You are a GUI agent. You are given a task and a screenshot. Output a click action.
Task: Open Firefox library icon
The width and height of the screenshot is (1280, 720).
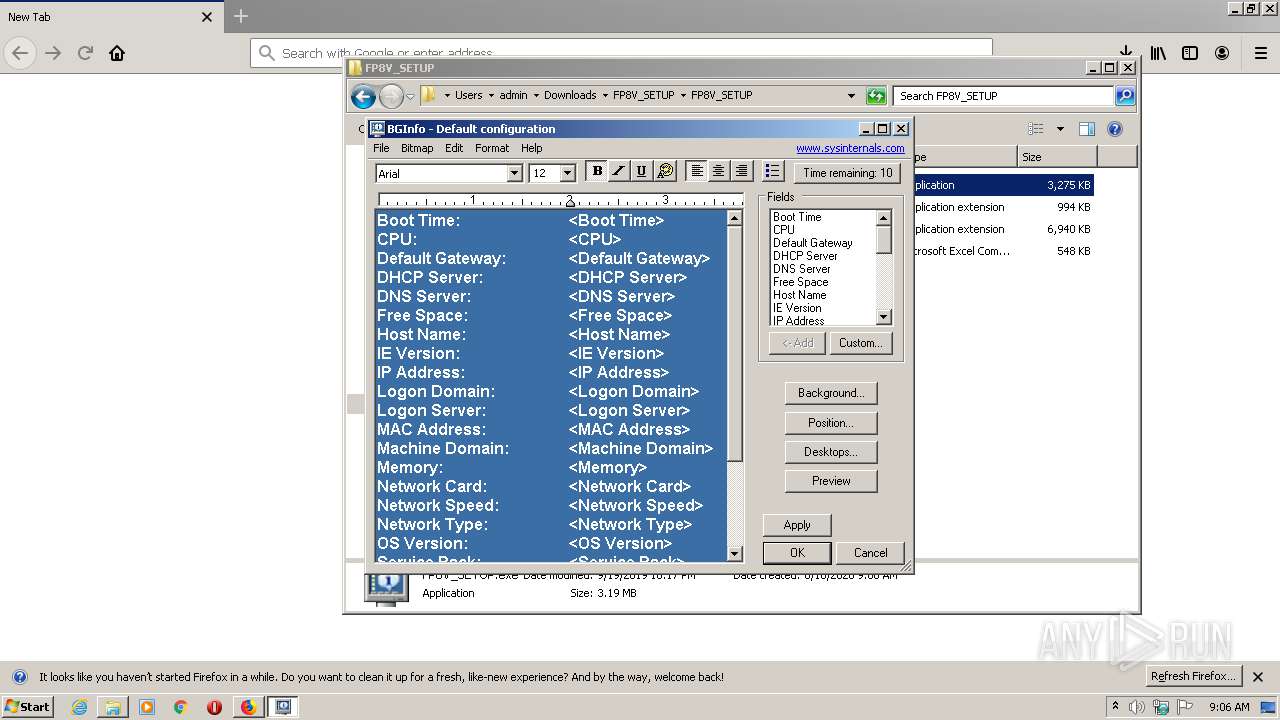(x=1158, y=54)
